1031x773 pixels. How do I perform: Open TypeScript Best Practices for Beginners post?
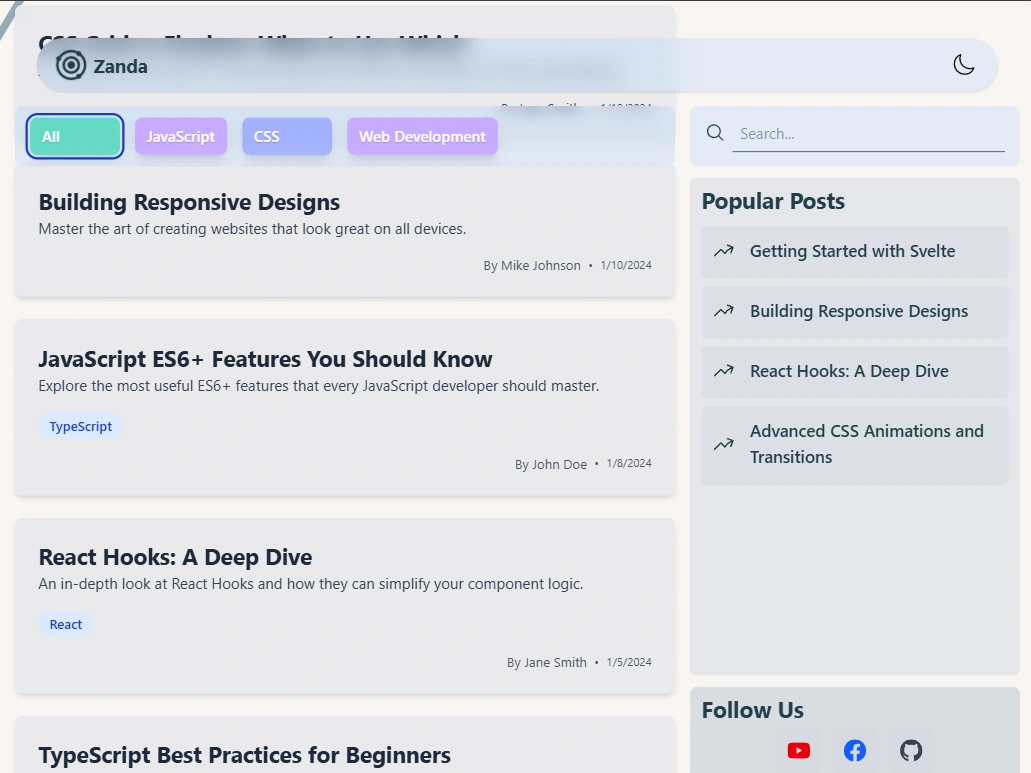(x=244, y=755)
